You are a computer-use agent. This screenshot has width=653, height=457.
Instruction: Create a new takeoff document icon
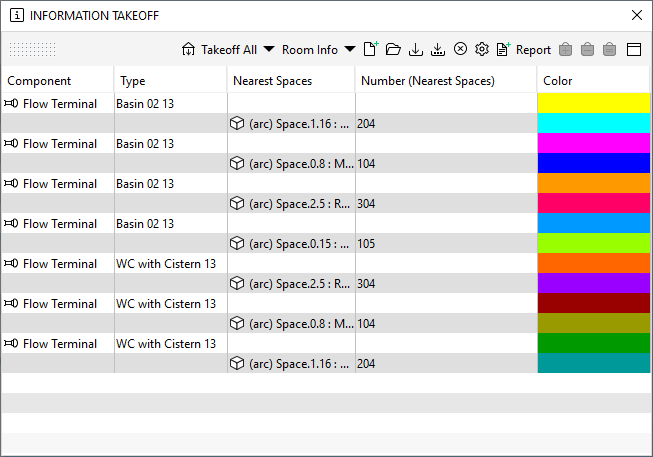point(371,49)
